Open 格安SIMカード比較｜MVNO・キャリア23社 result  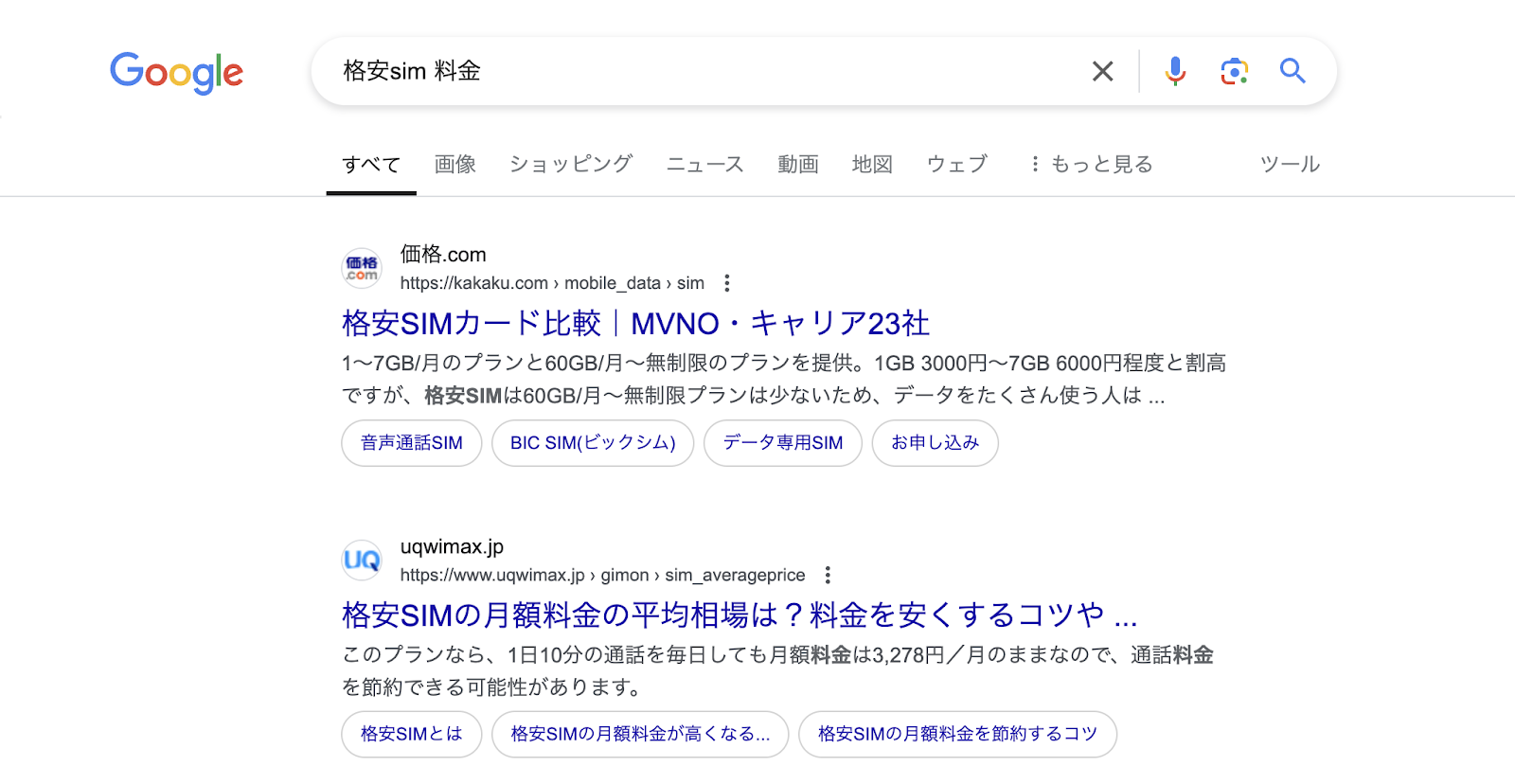pyautogui.click(x=635, y=324)
